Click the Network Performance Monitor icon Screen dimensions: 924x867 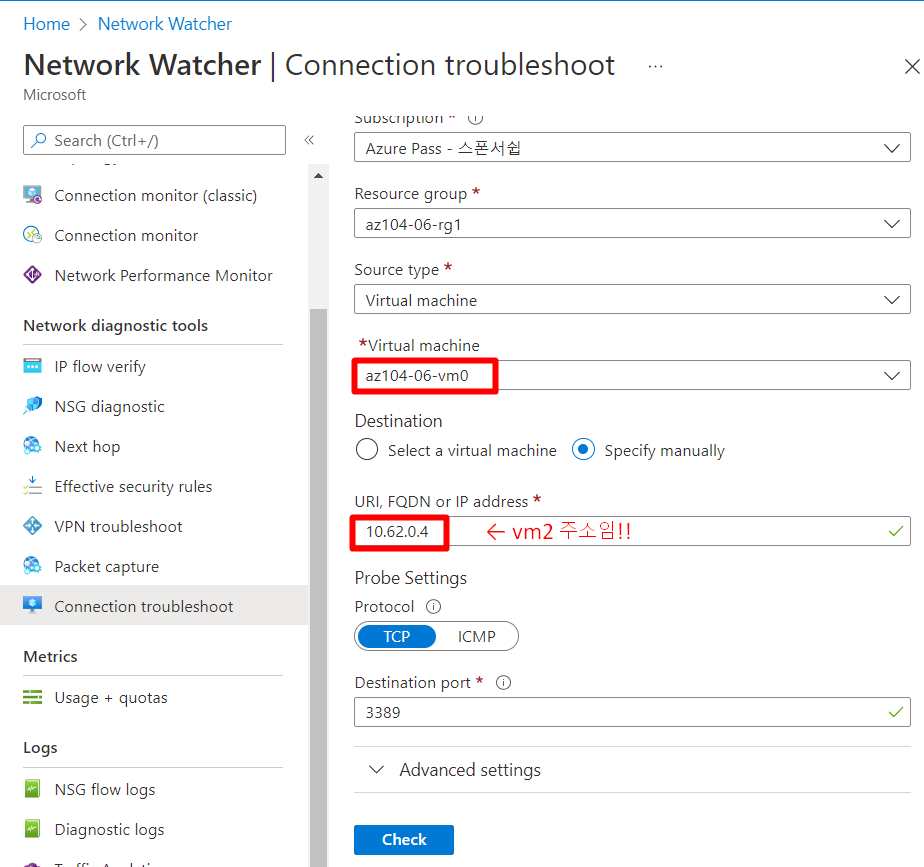coord(32,275)
